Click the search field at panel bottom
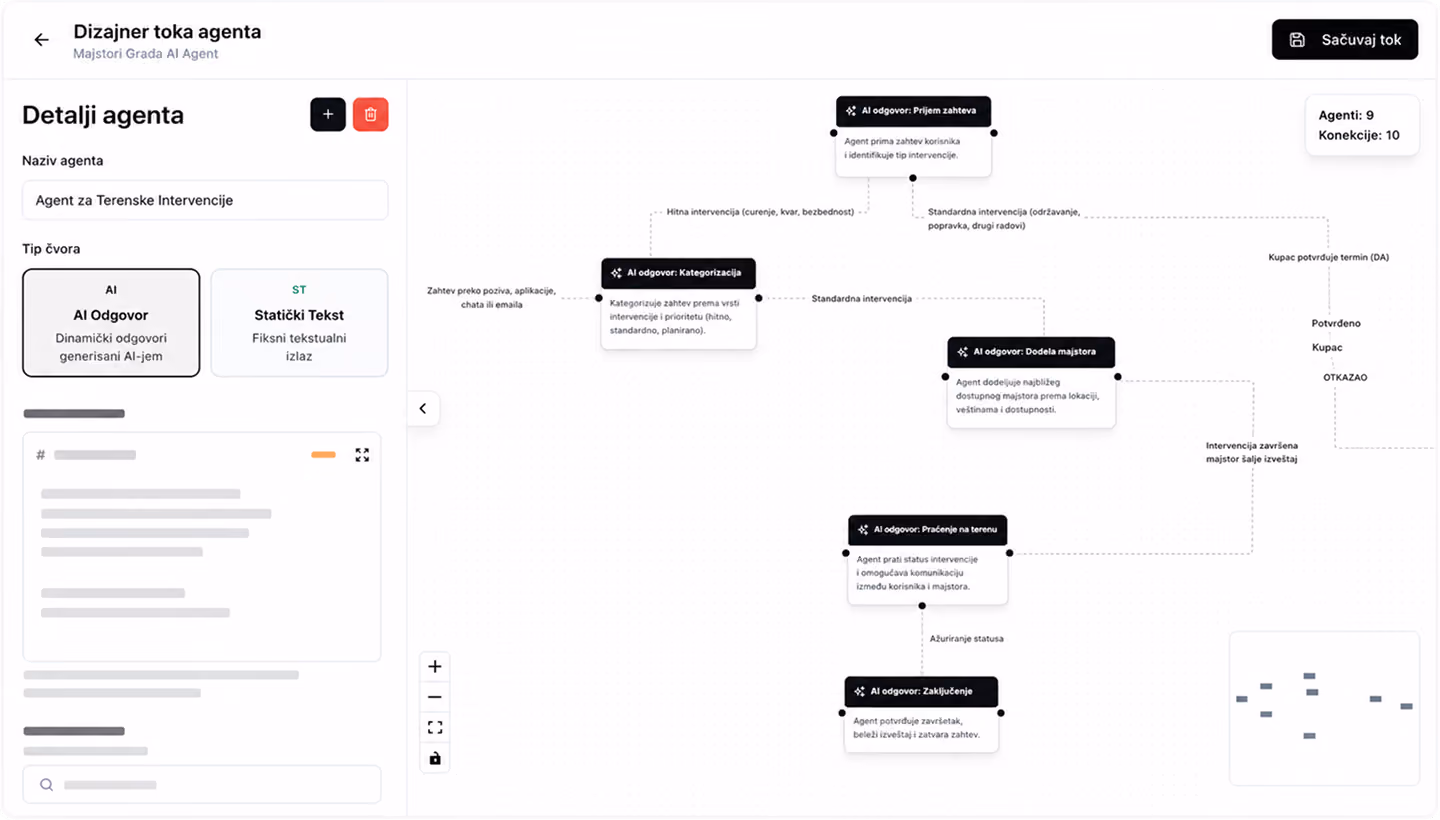The height and width of the screenshot is (820, 1440). click(x=202, y=785)
